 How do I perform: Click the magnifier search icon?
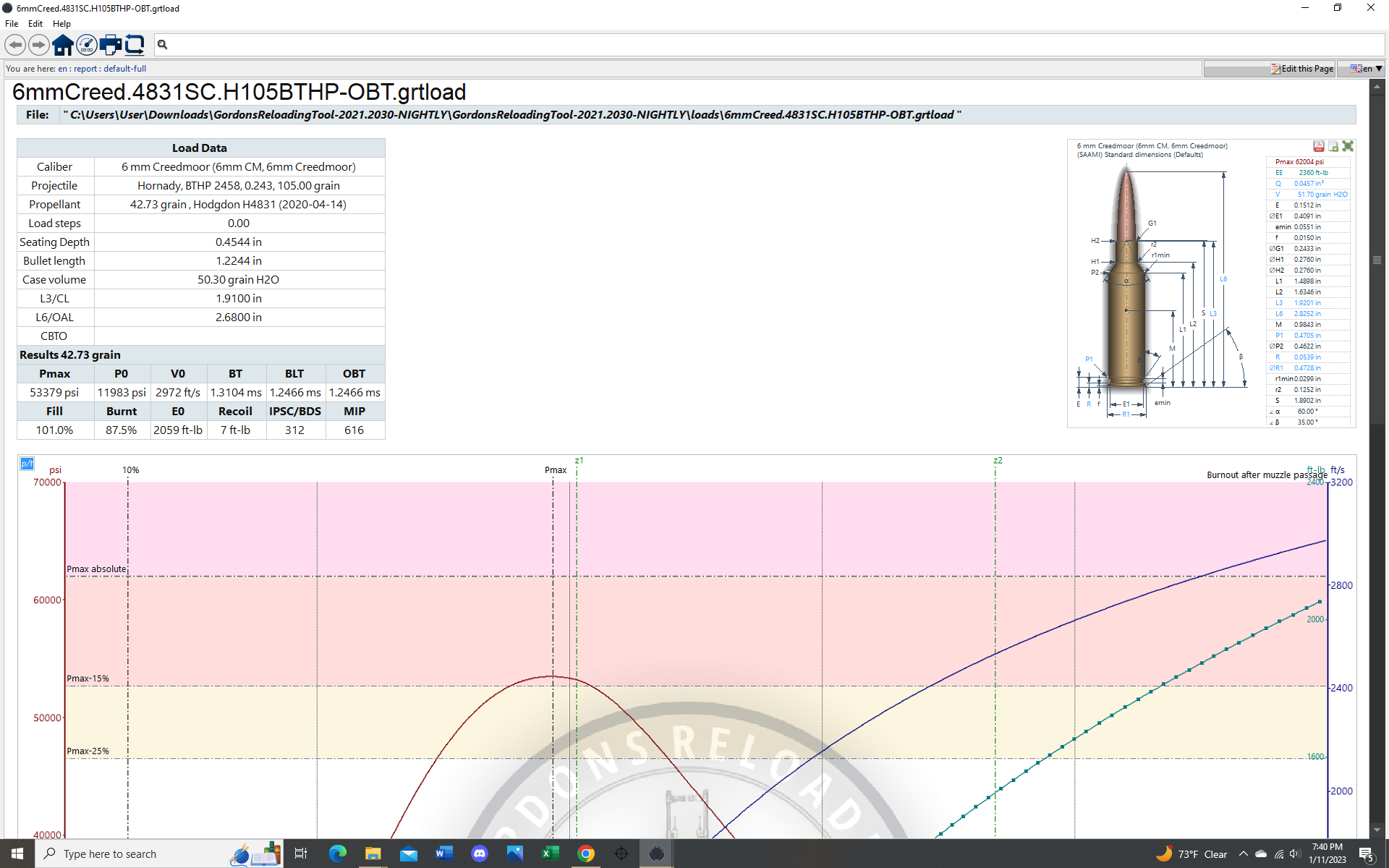point(163,45)
